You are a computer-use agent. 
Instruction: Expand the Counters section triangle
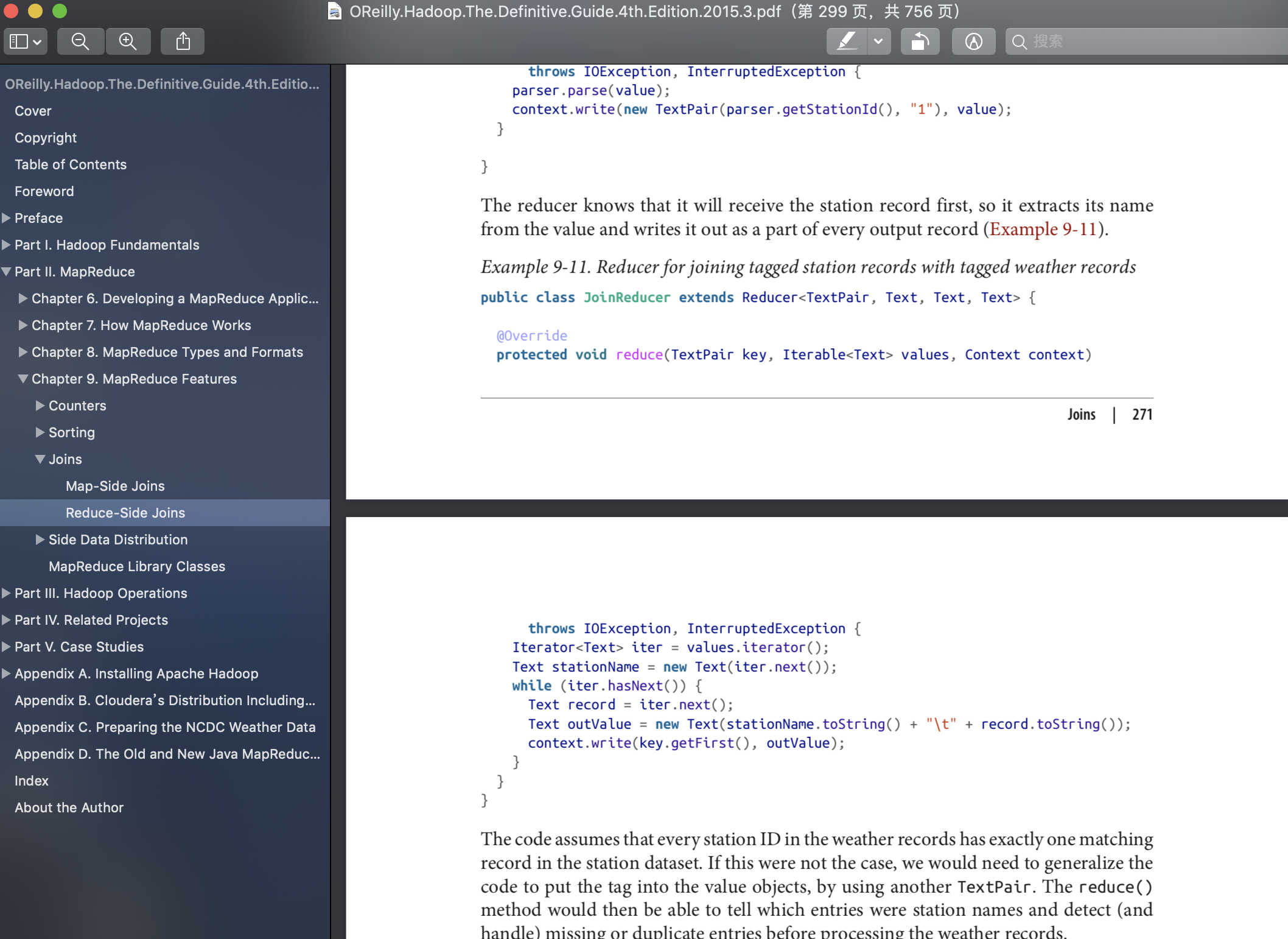click(40, 406)
